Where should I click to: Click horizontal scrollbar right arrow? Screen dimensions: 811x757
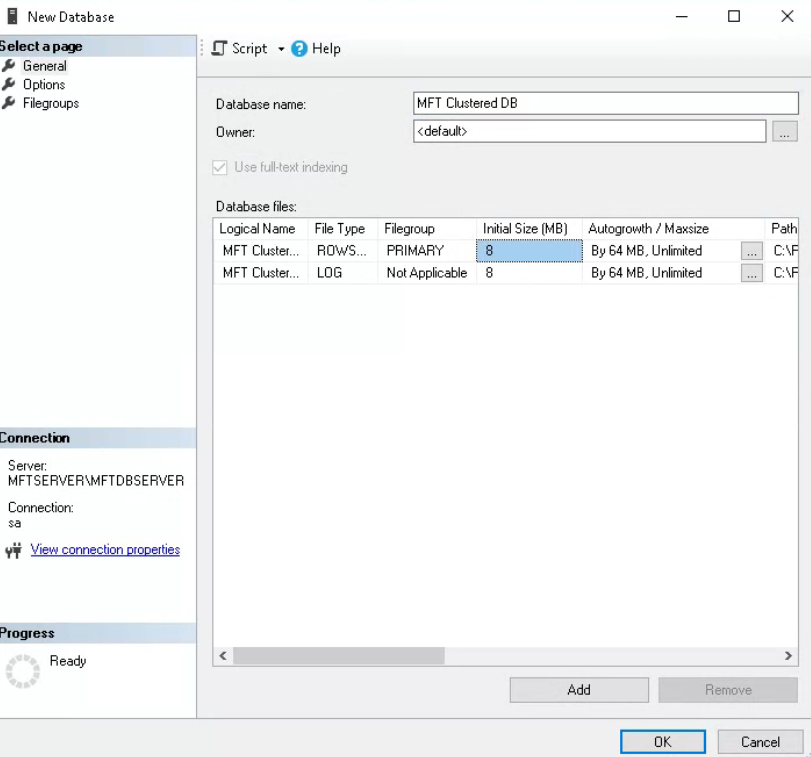[788, 656]
